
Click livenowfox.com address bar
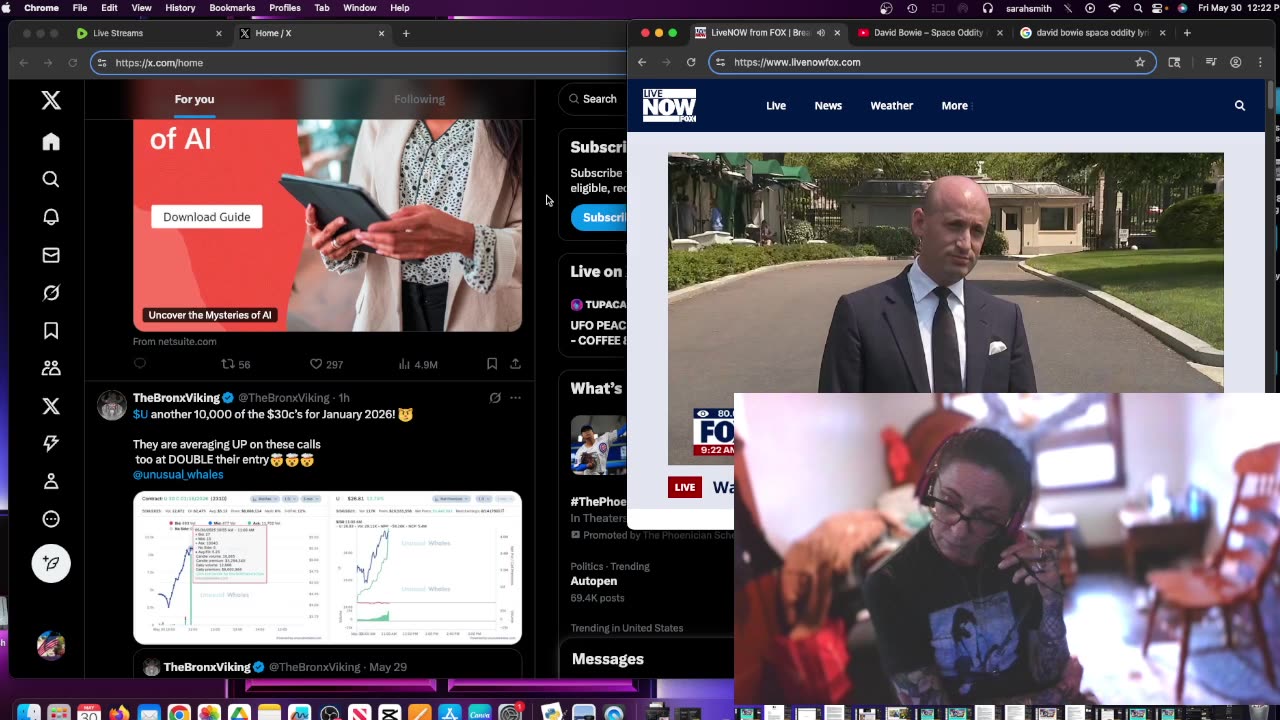point(932,62)
